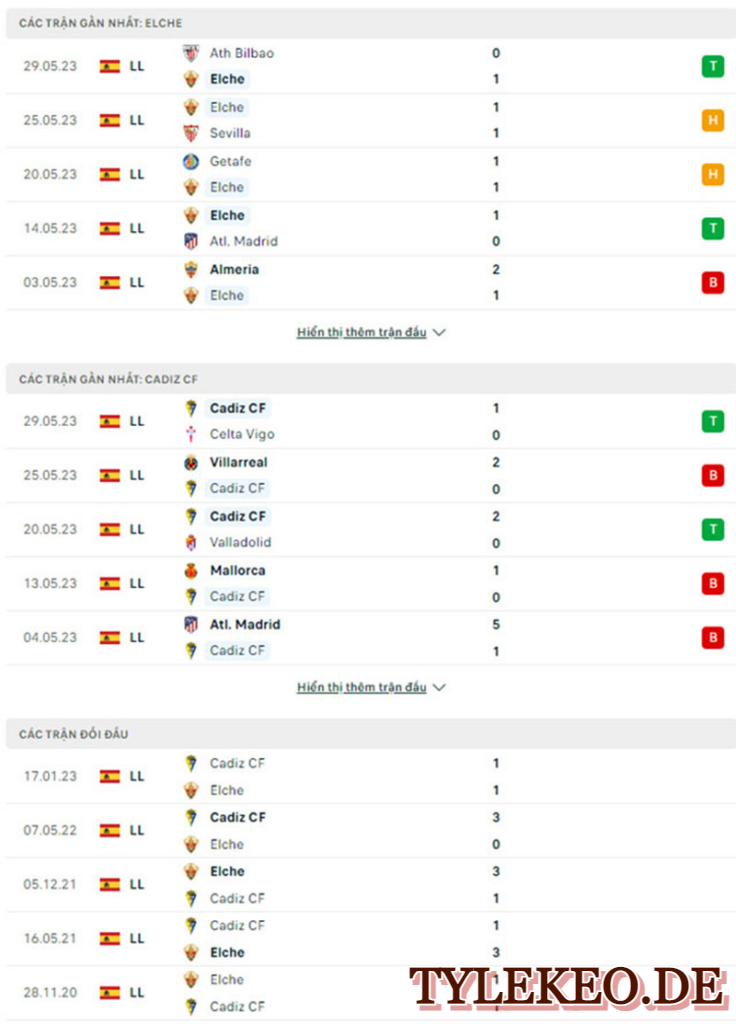
Task: Click the Ath Bilbao club crest icon
Action: coord(190,53)
